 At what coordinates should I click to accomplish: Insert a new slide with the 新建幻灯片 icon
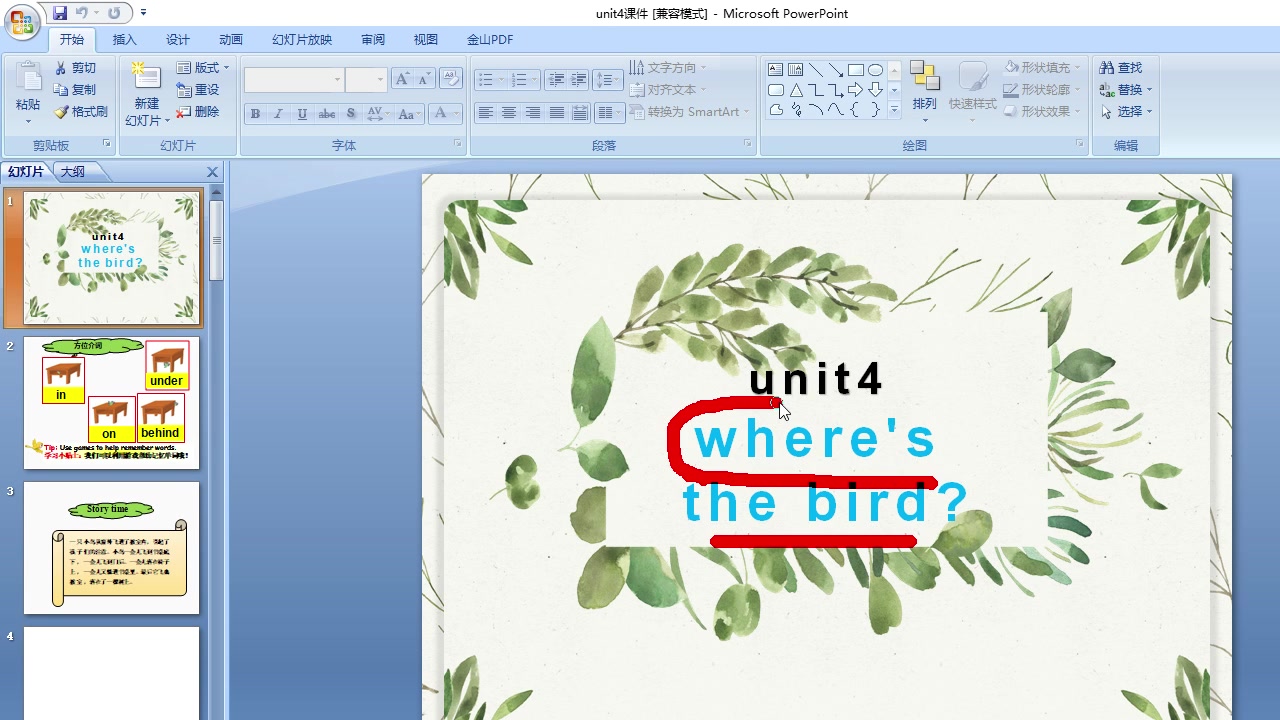(146, 78)
